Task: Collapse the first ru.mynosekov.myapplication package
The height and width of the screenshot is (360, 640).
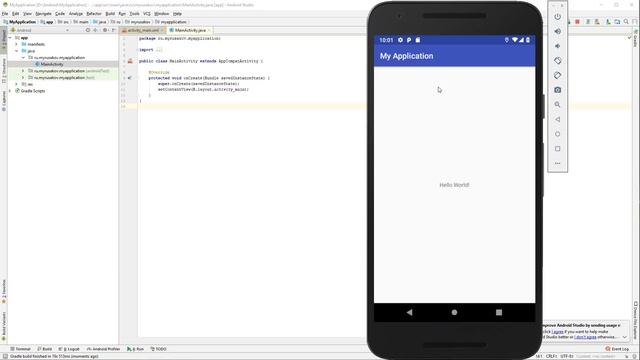Action: coord(23,58)
